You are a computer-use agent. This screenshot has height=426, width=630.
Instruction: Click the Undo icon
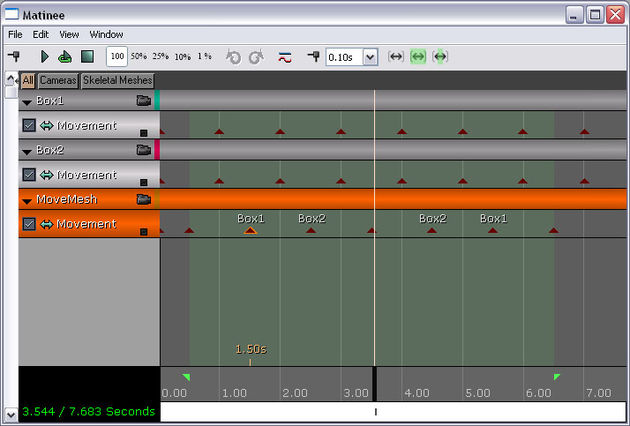pos(233,57)
